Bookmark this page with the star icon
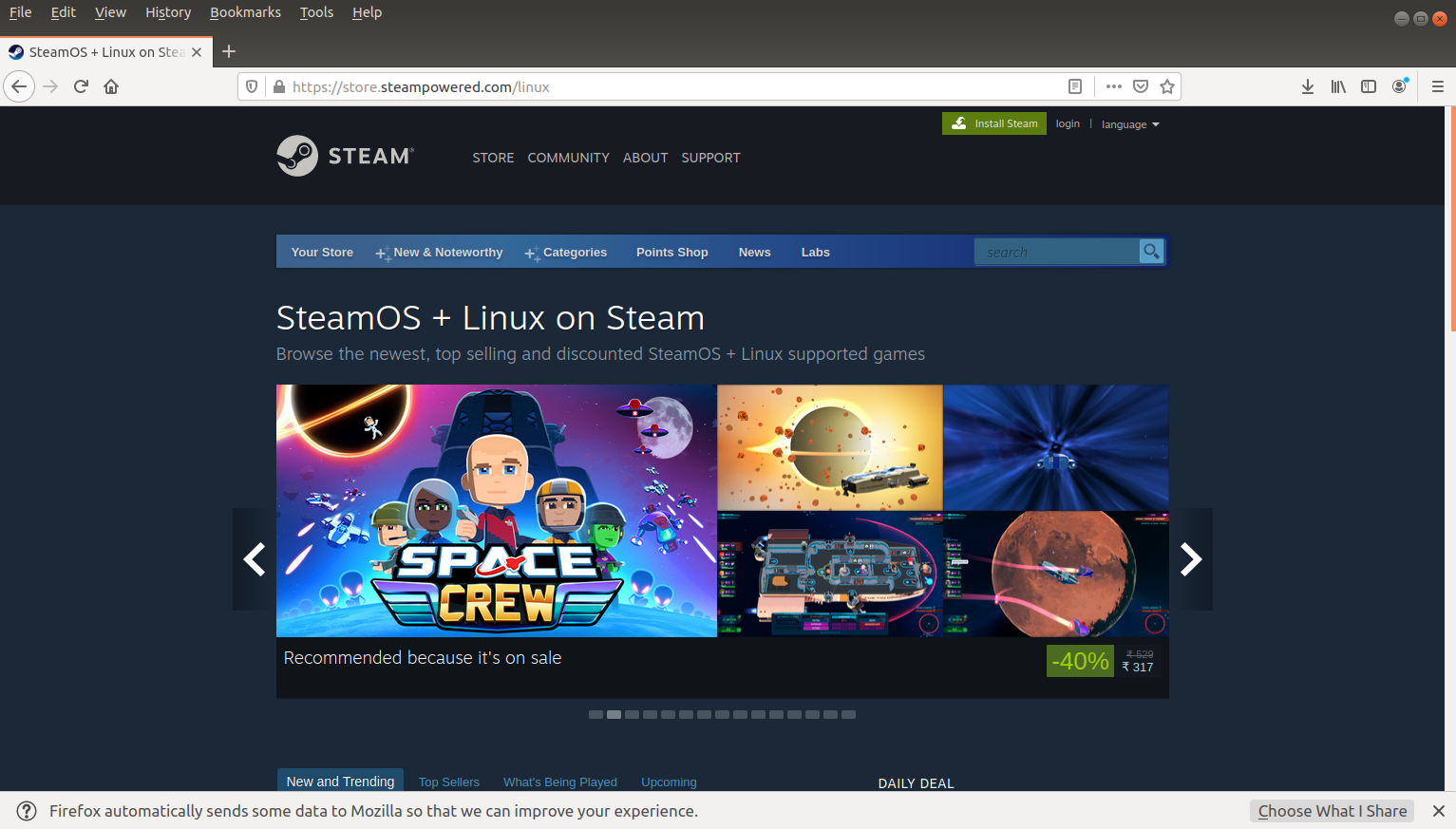1456x829 pixels. 1167,86
